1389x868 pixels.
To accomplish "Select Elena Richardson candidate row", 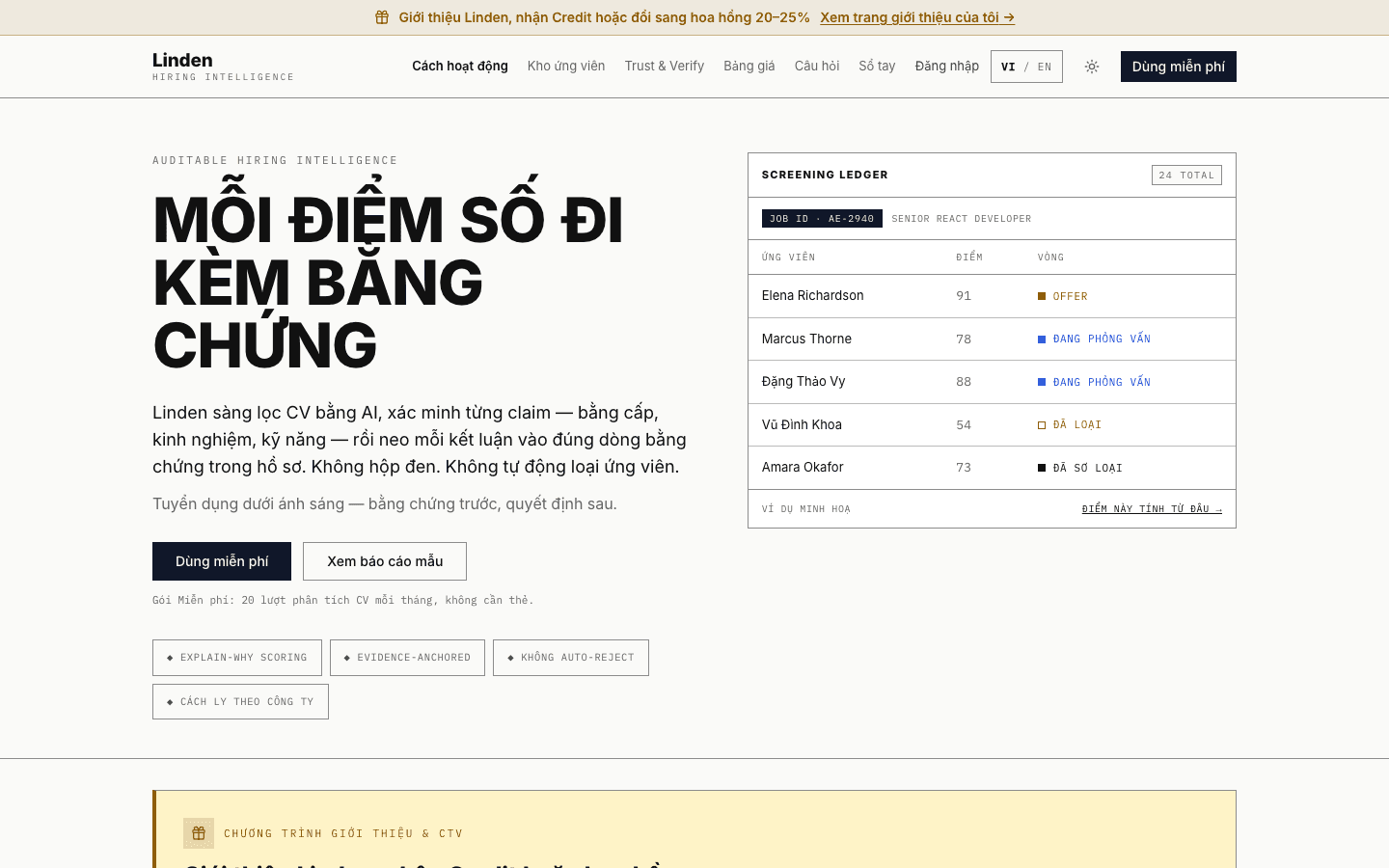I will coord(992,296).
